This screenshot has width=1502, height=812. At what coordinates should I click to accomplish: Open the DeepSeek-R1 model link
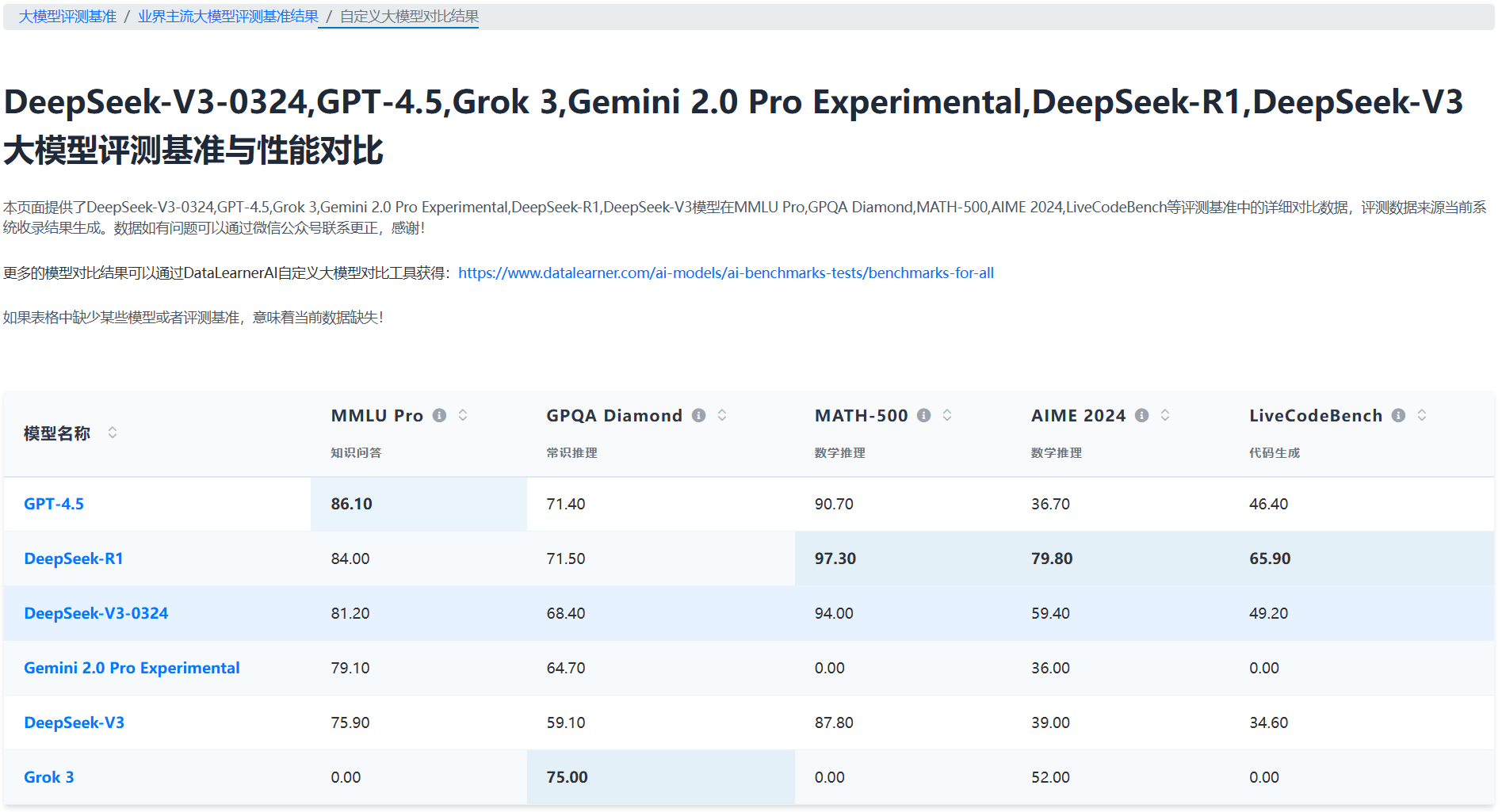(74, 558)
